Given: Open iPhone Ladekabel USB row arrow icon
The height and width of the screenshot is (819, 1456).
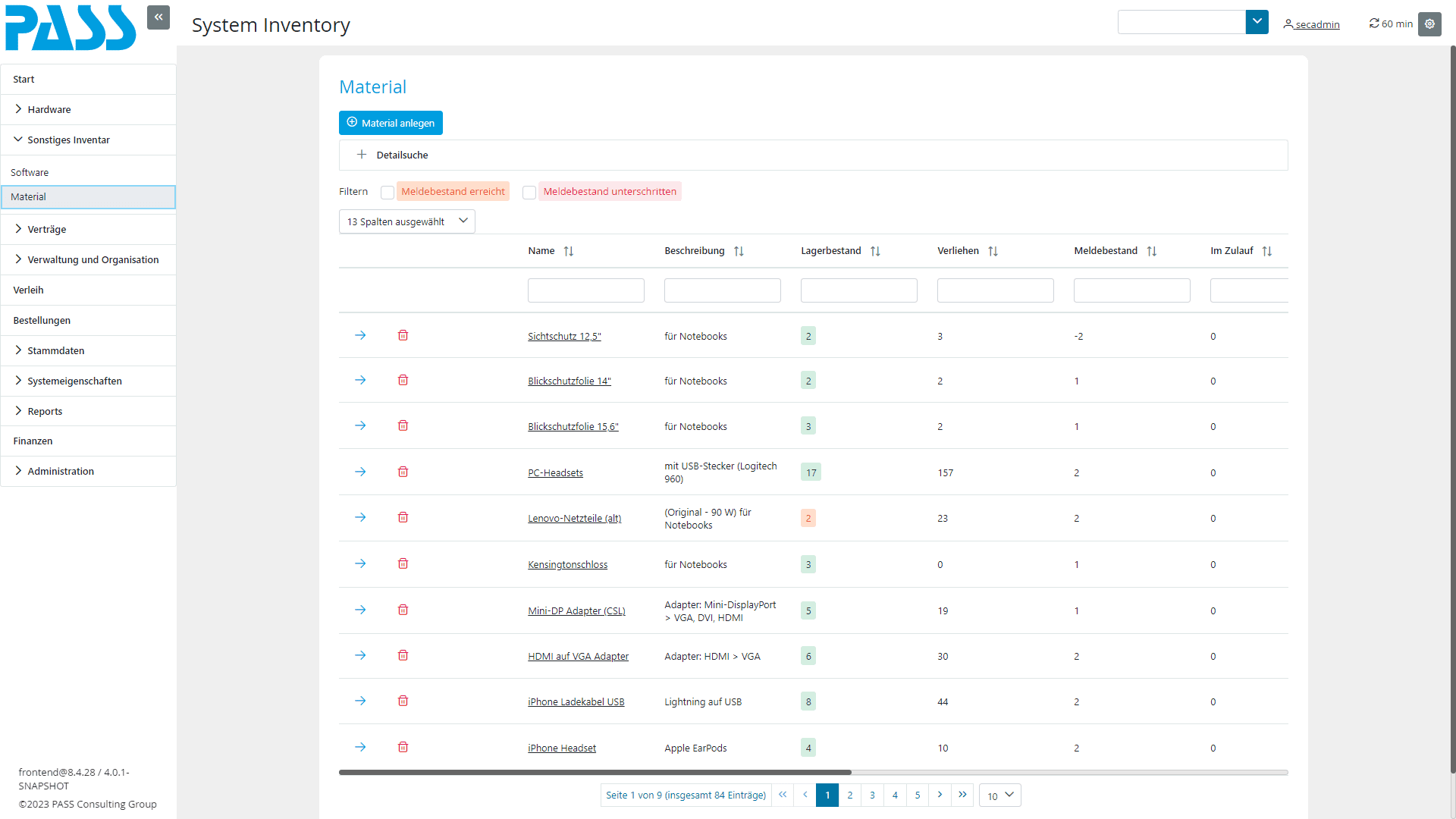Looking at the screenshot, I should coord(360,701).
